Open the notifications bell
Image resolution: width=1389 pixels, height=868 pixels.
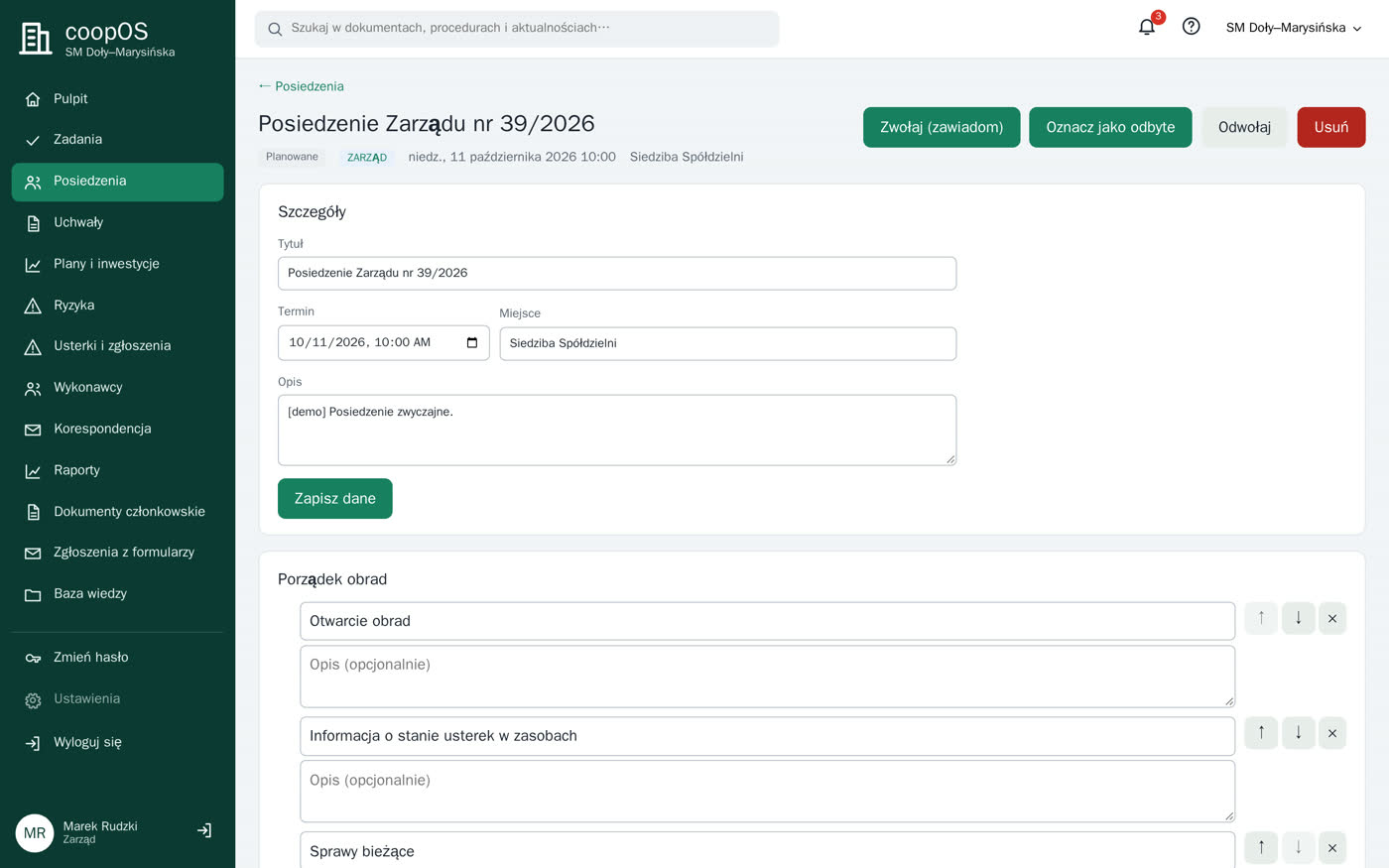coord(1147,27)
